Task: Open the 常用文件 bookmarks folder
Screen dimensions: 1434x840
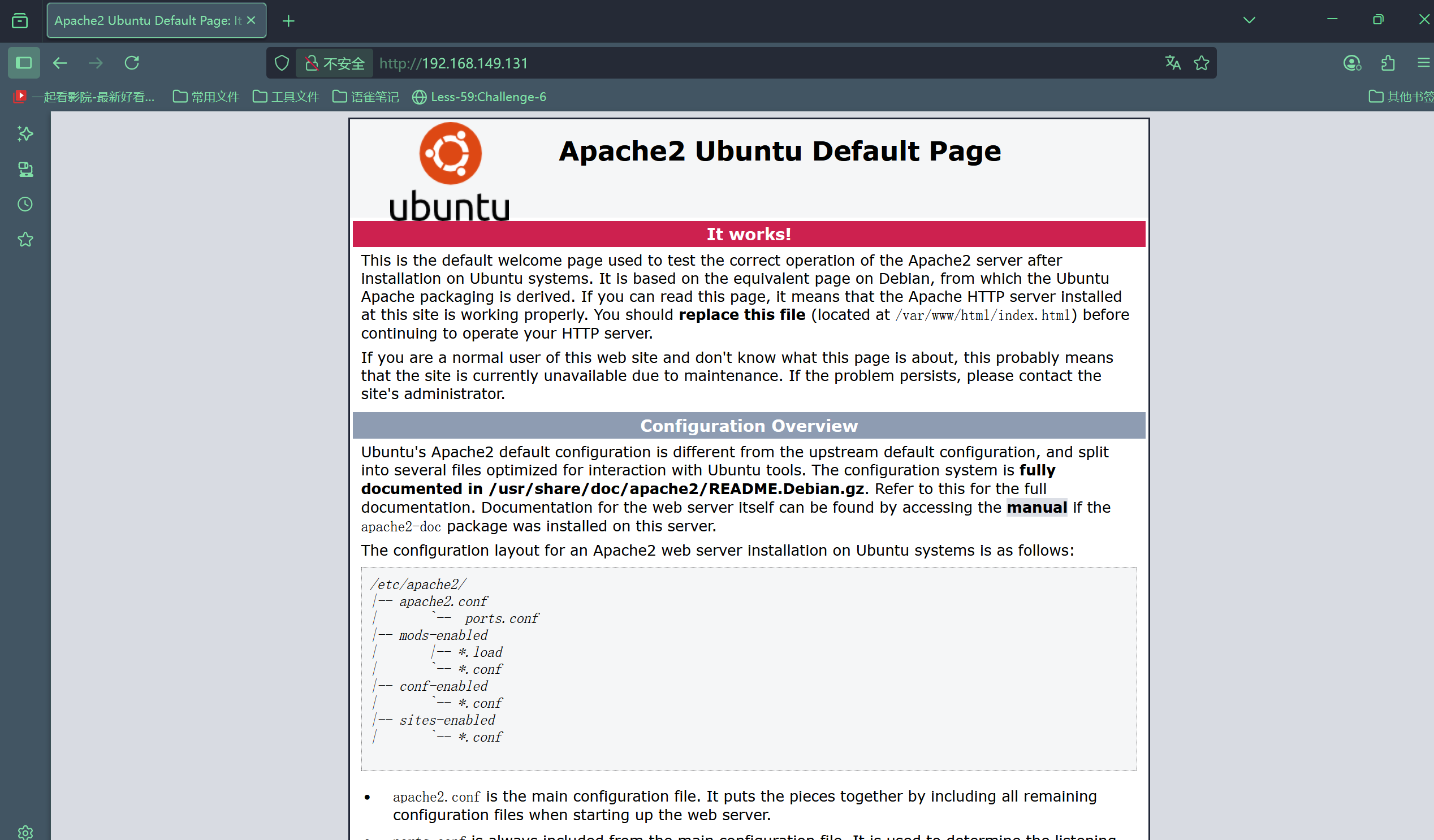Action: (206, 97)
